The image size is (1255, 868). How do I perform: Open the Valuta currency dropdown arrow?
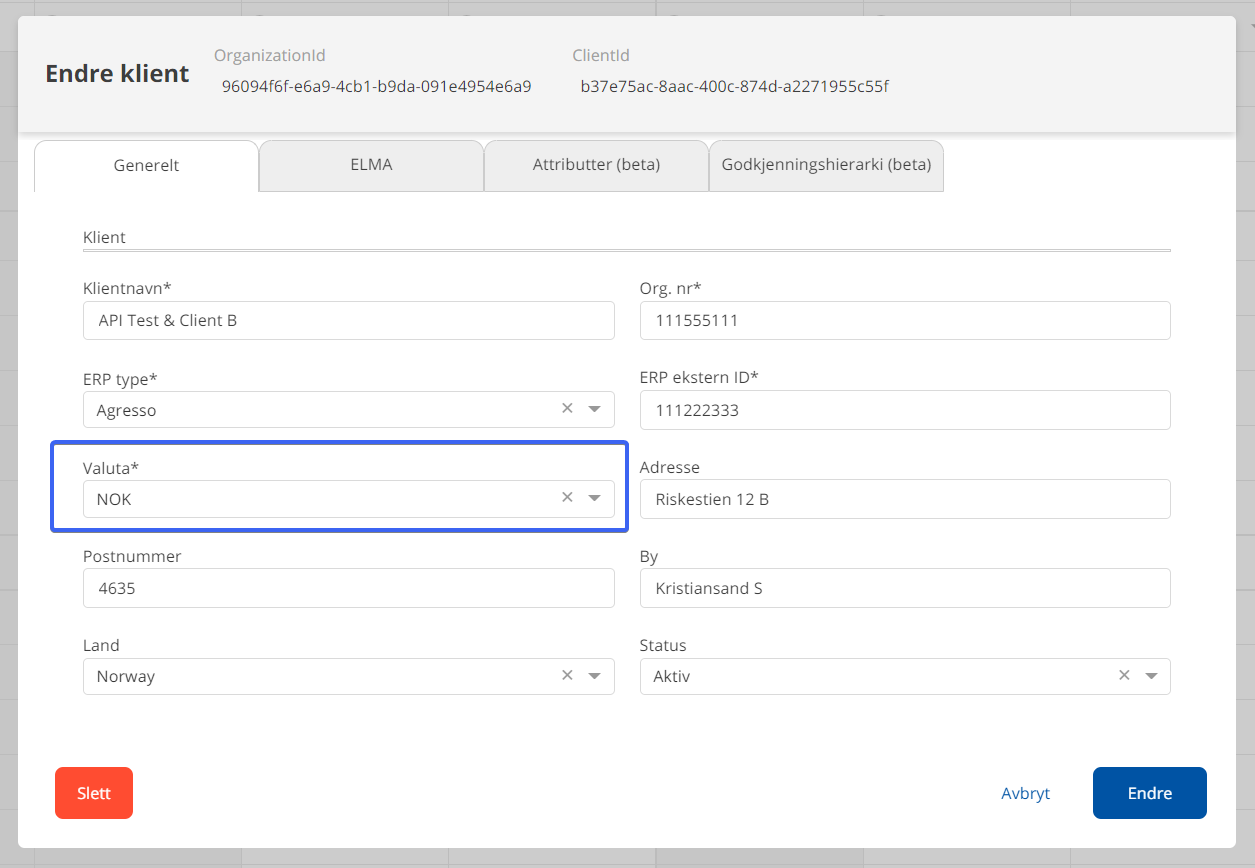point(595,498)
